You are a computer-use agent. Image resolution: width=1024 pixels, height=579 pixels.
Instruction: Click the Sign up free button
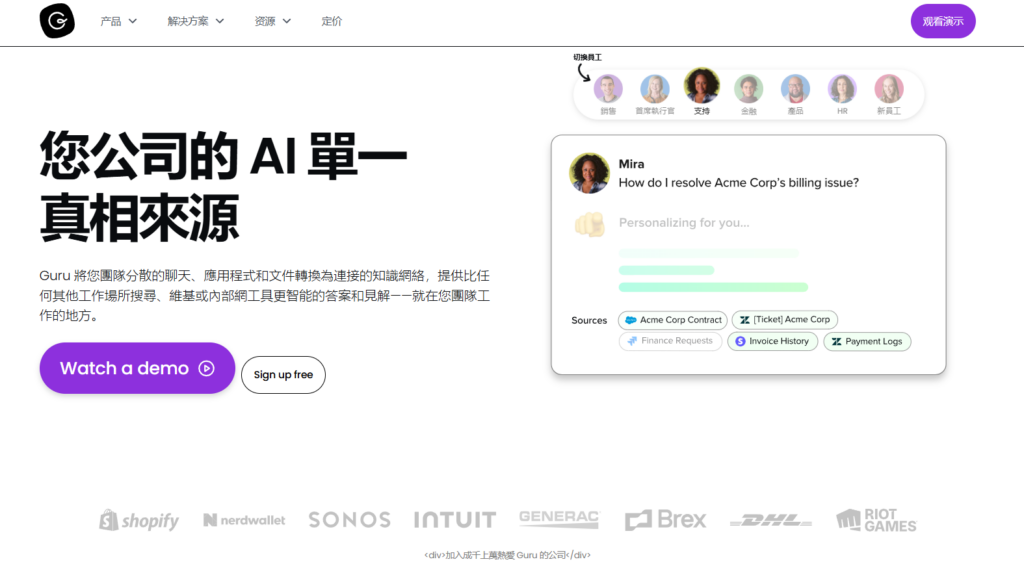pos(283,374)
